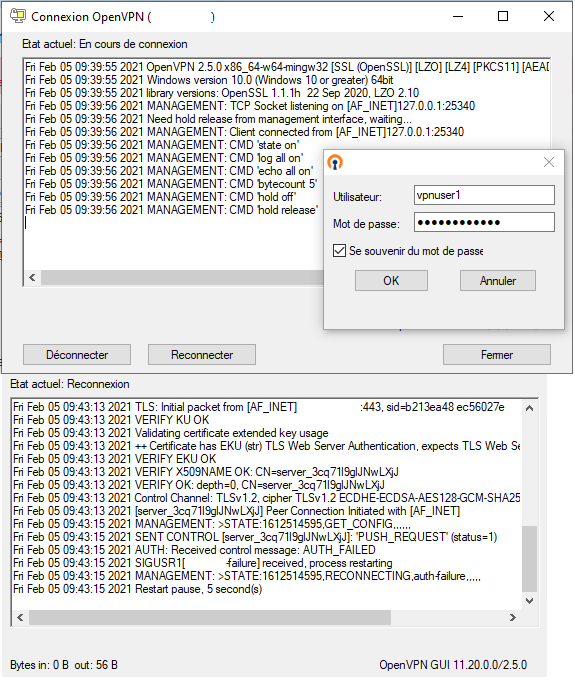Viewport: 575px width, 689px height.
Task: Click log line "CMD 'hold release'"
Action: 172,210
